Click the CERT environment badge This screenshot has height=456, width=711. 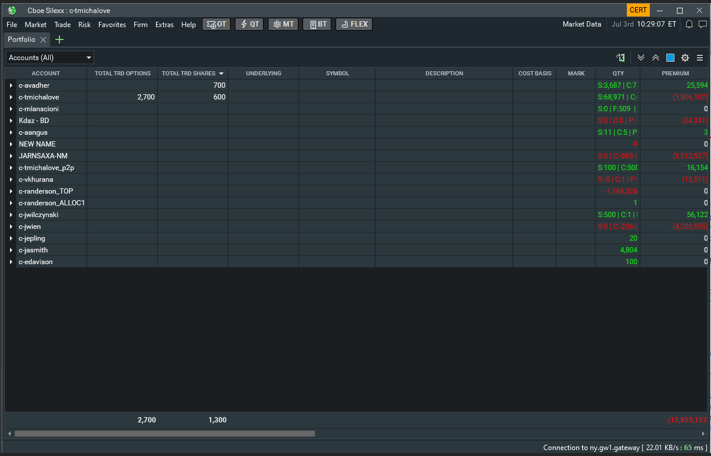[638, 10]
